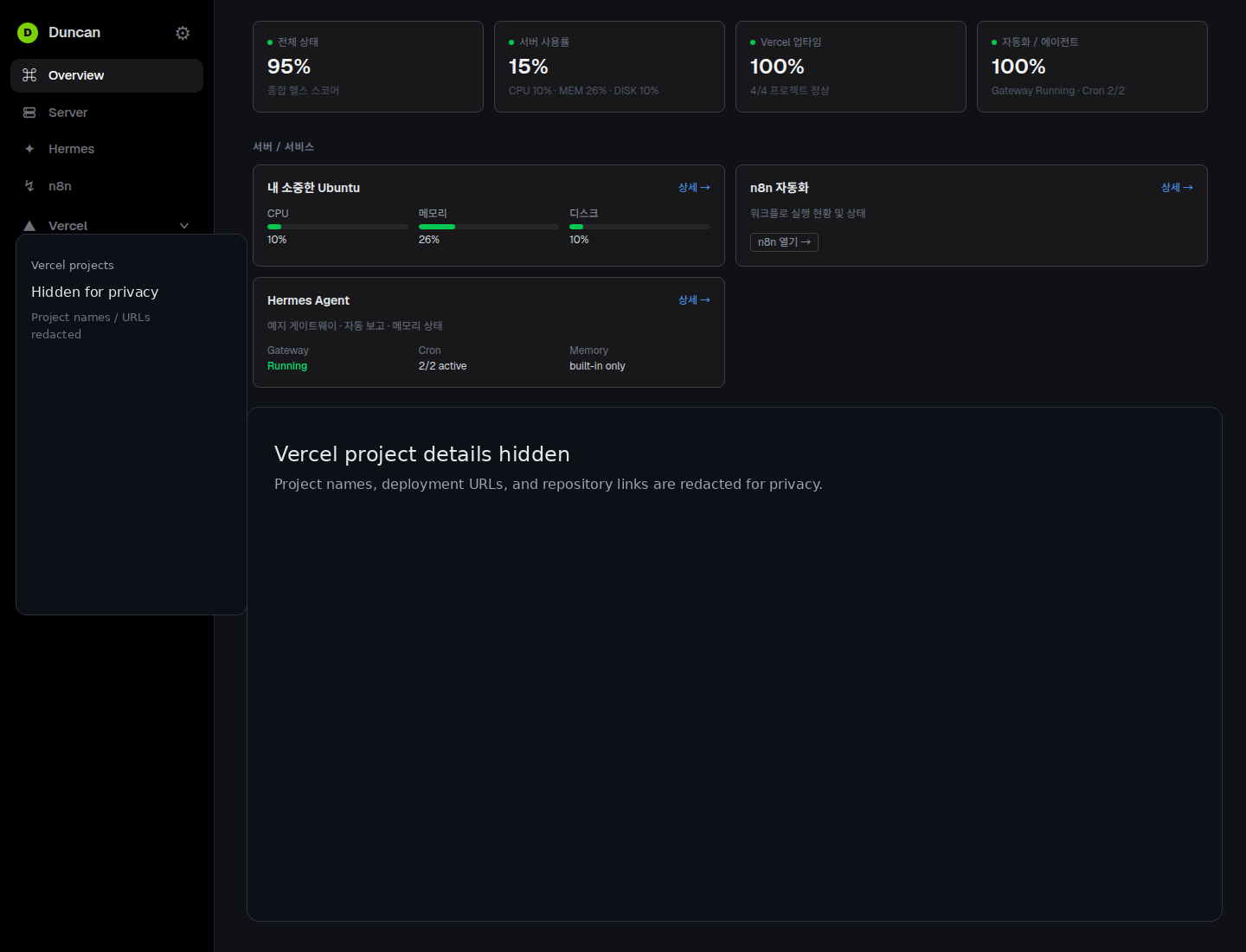Open 상세 link on Hermes Agent card
The image size is (1246, 952).
click(x=694, y=300)
